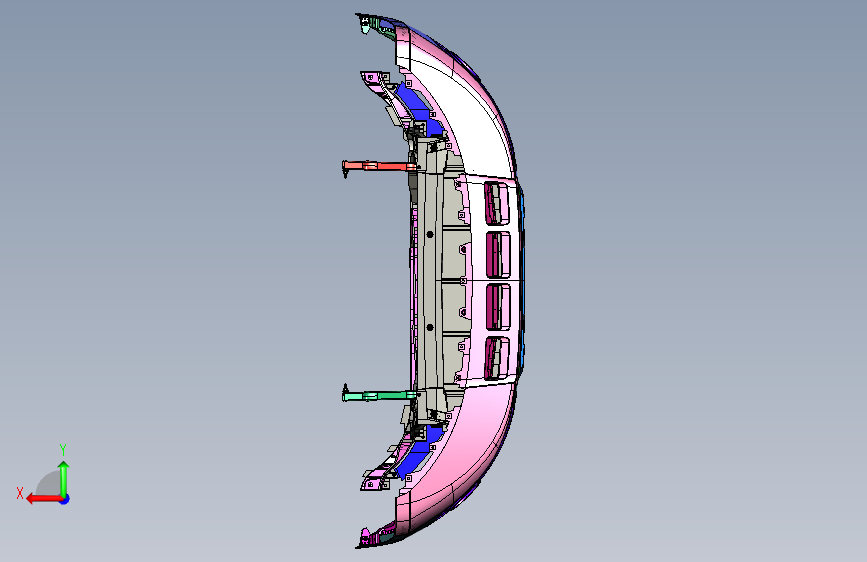The height and width of the screenshot is (562, 867).
Task: Click the red X axis arrow of the triad
Action: (x=44, y=499)
